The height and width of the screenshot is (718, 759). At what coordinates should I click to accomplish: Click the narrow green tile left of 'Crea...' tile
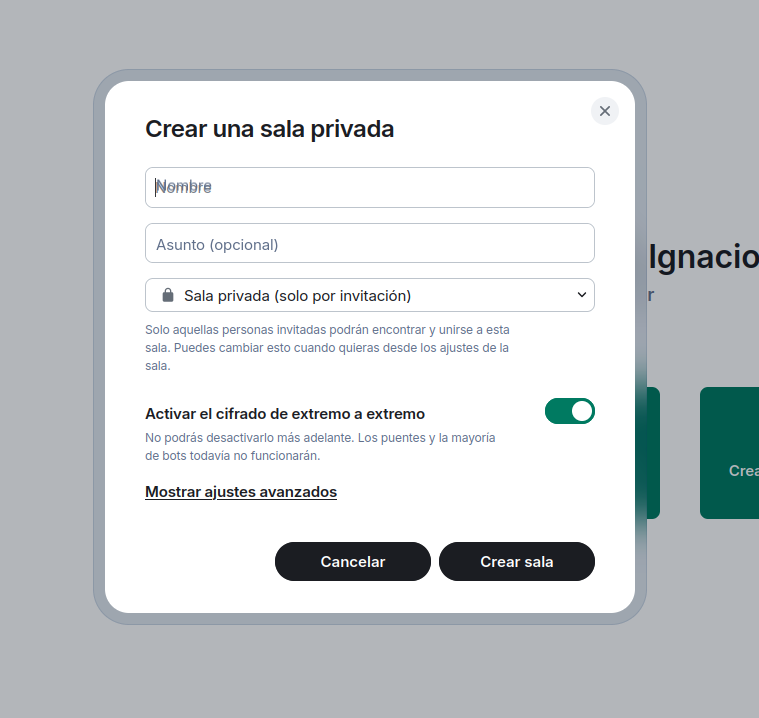652,453
